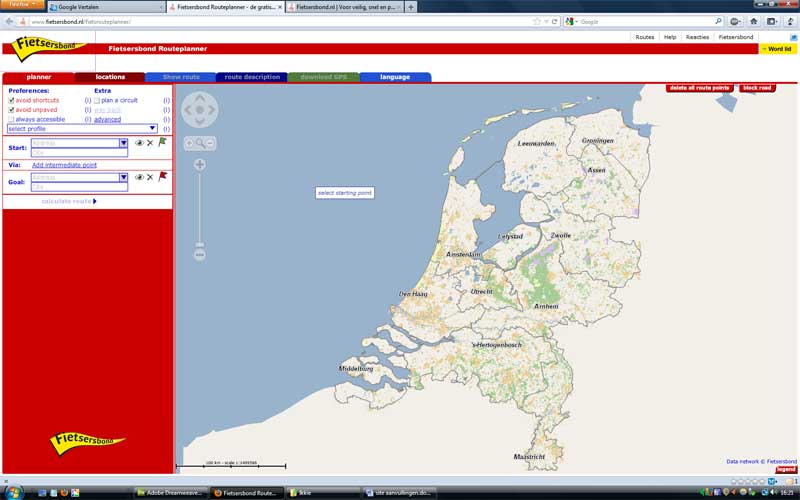Screen dimensions: 800x500
Task: Open the route description tab
Action: (x=252, y=77)
